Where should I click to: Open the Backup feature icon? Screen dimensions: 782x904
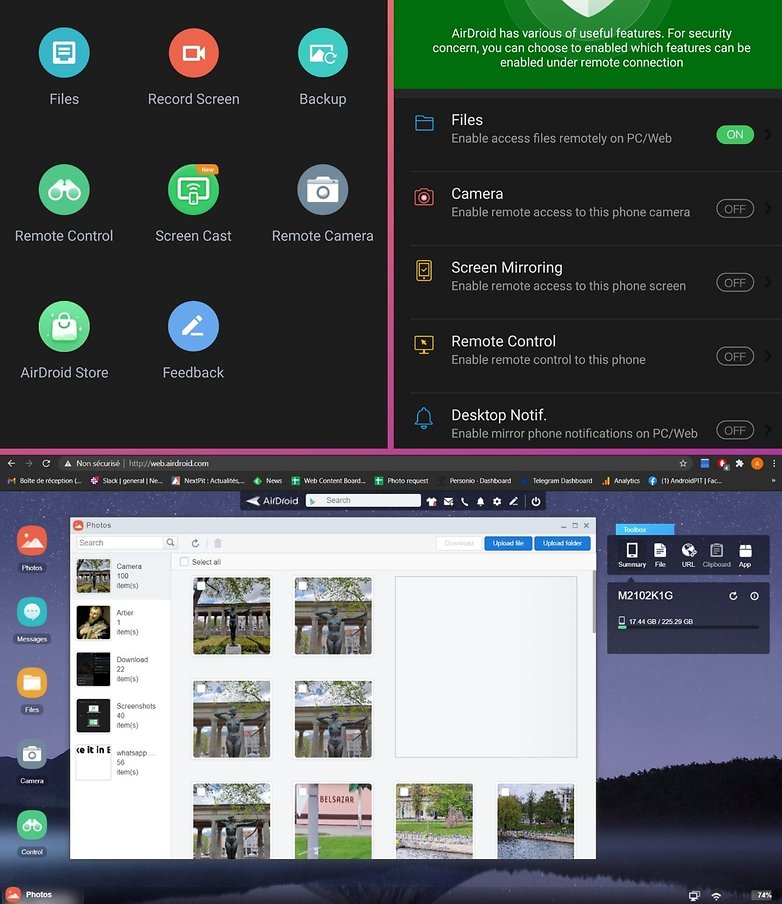click(x=322, y=52)
